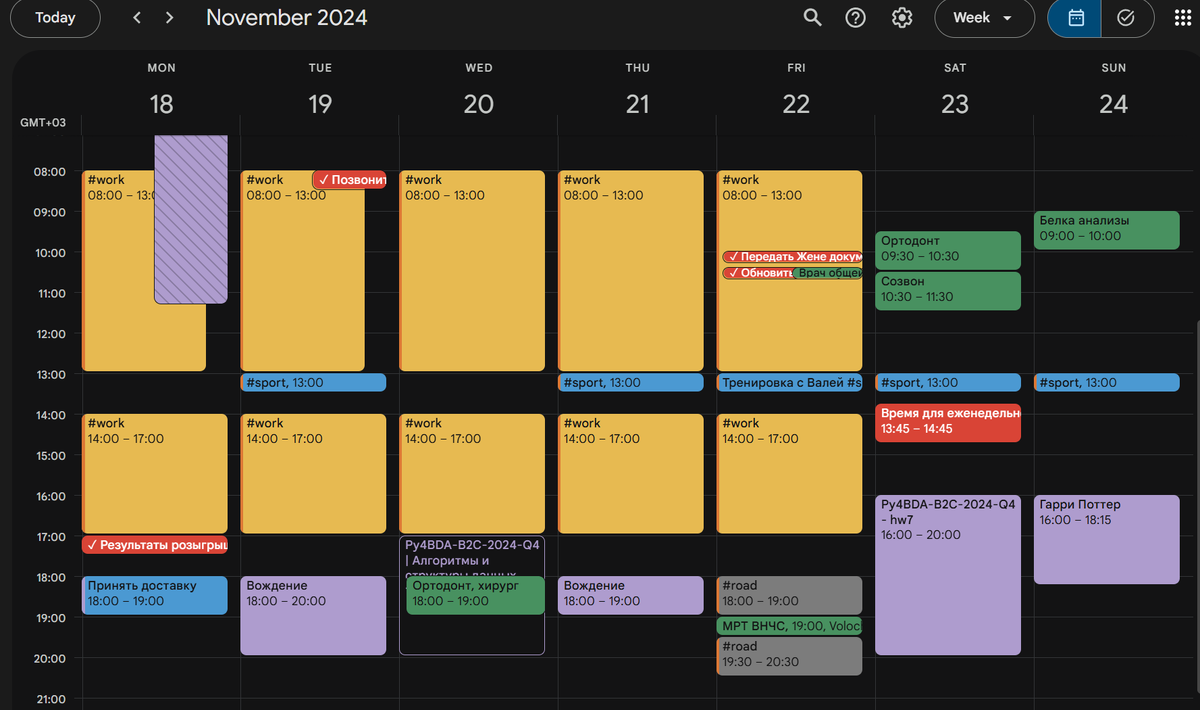Open Wednesday's #work 14:00 – 17:00 event
This screenshot has height=710, width=1200.
[472, 473]
